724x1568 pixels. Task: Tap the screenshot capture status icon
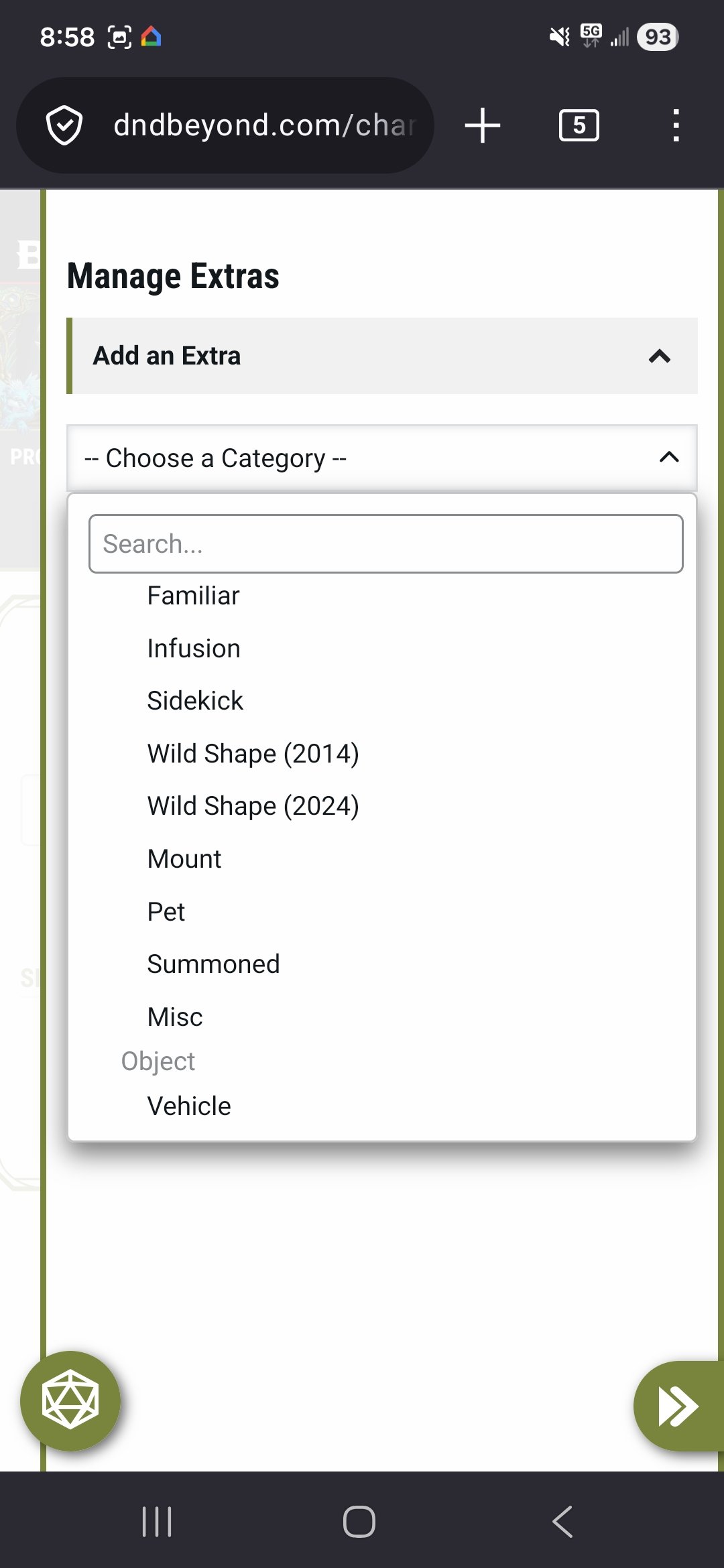(118, 37)
